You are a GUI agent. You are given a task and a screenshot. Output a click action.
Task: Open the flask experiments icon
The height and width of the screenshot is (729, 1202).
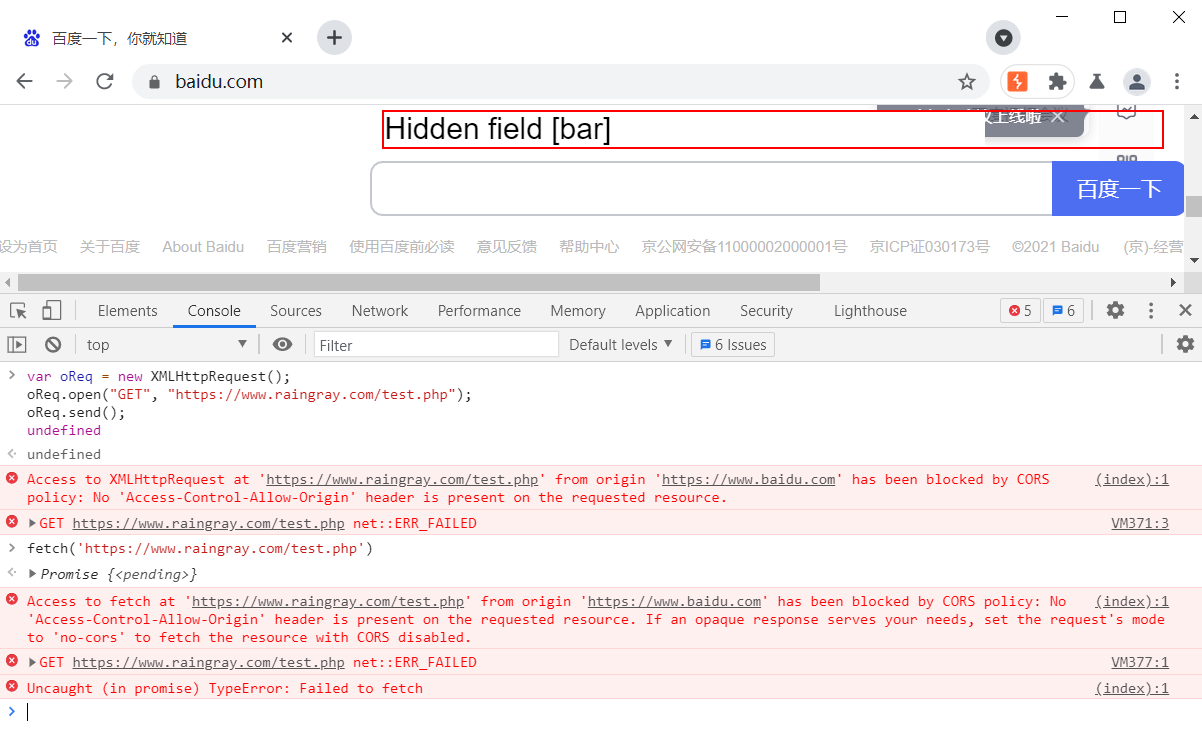(x=1097, y=82)
